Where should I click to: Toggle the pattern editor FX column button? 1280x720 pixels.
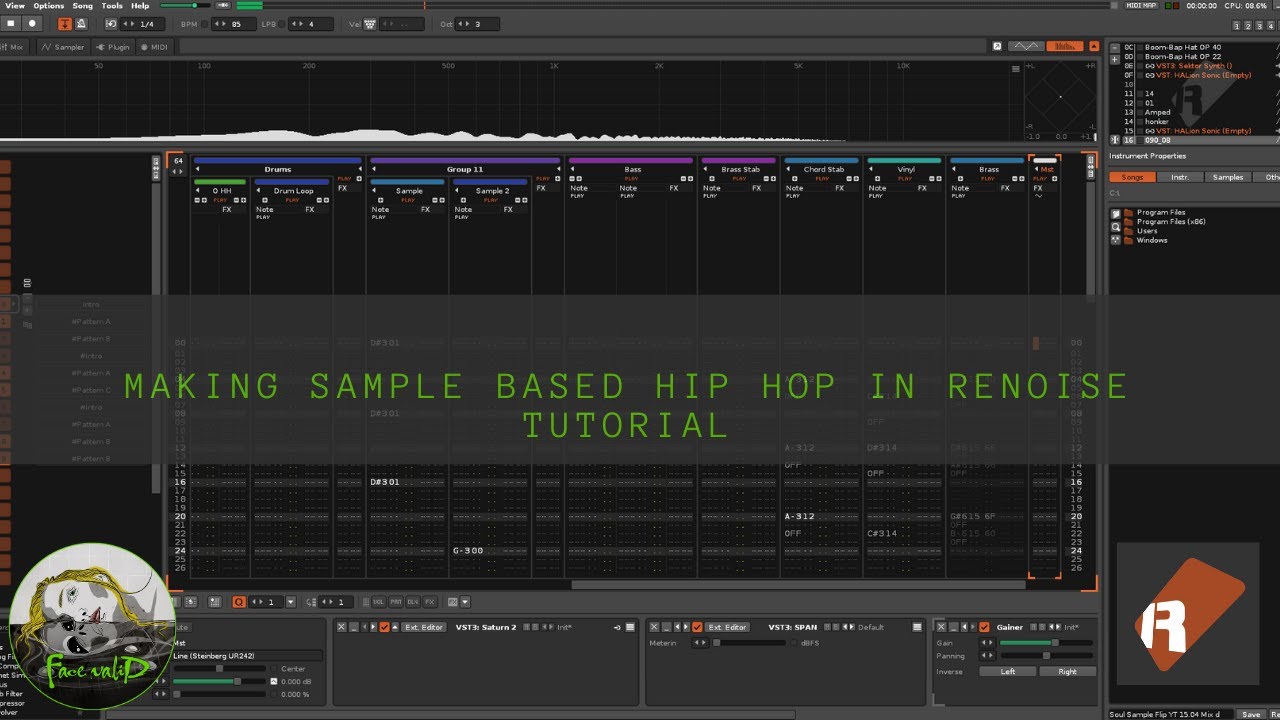[x=429, y=602]
